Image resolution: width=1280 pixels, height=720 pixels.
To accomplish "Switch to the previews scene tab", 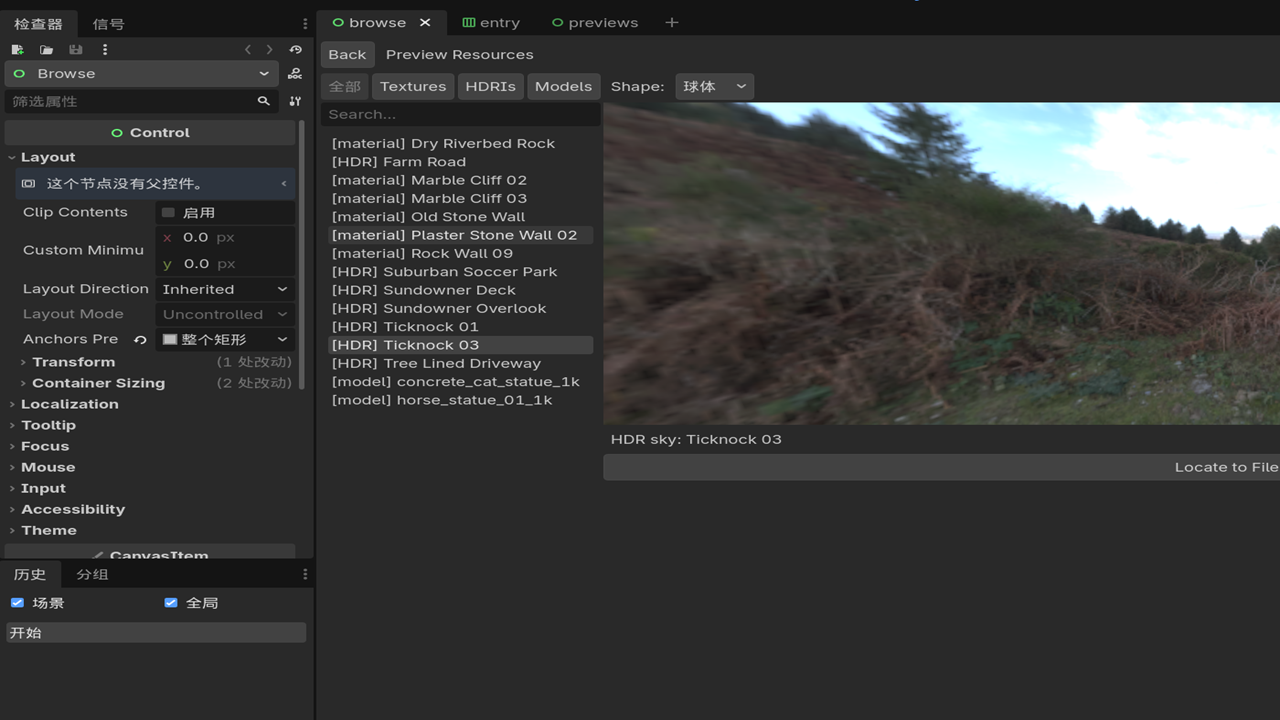I will pos(595,22).
